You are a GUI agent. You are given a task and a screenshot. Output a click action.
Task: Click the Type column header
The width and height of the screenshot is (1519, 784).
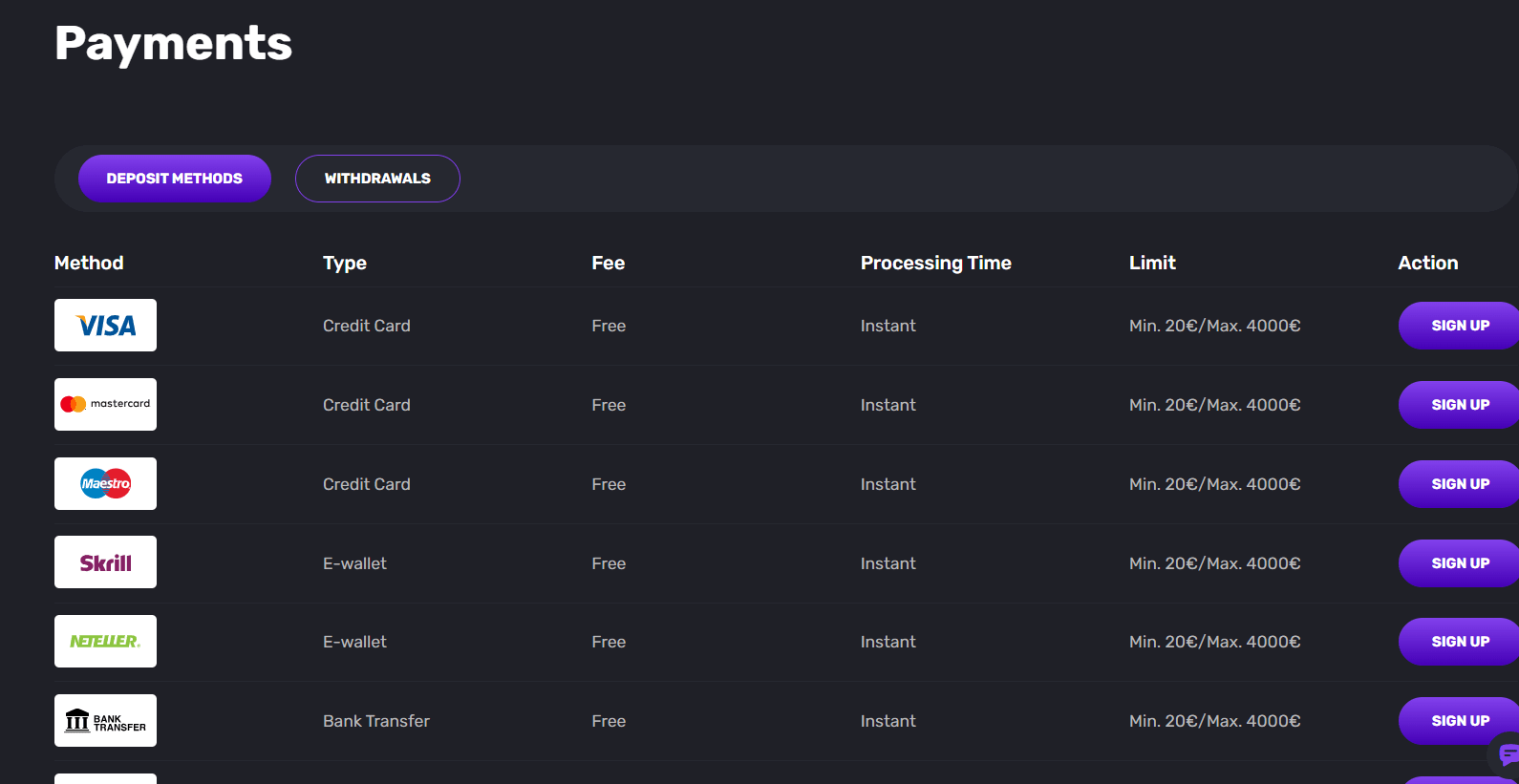(x=345, y=264)
